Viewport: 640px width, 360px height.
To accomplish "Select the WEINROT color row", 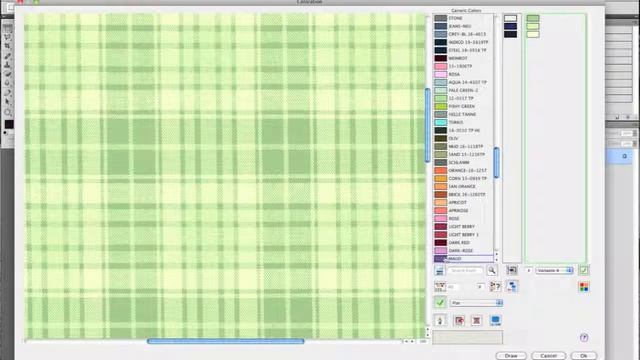I will [463, 58].
